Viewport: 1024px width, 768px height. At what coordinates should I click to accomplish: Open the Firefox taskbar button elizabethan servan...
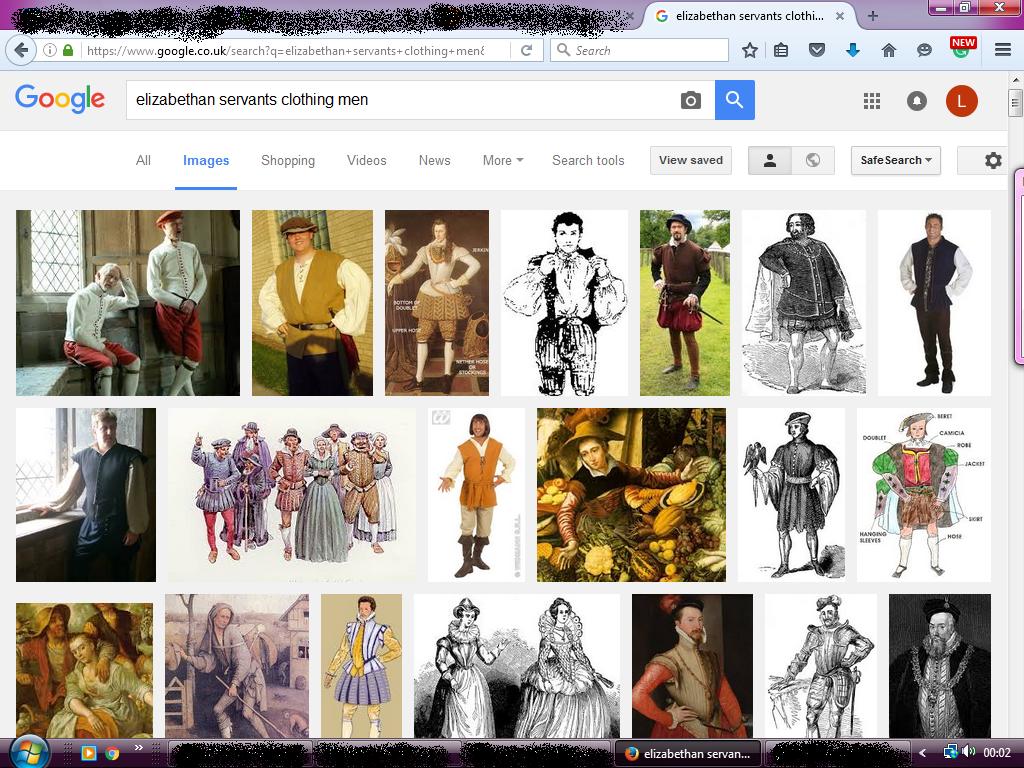[688, 754]
